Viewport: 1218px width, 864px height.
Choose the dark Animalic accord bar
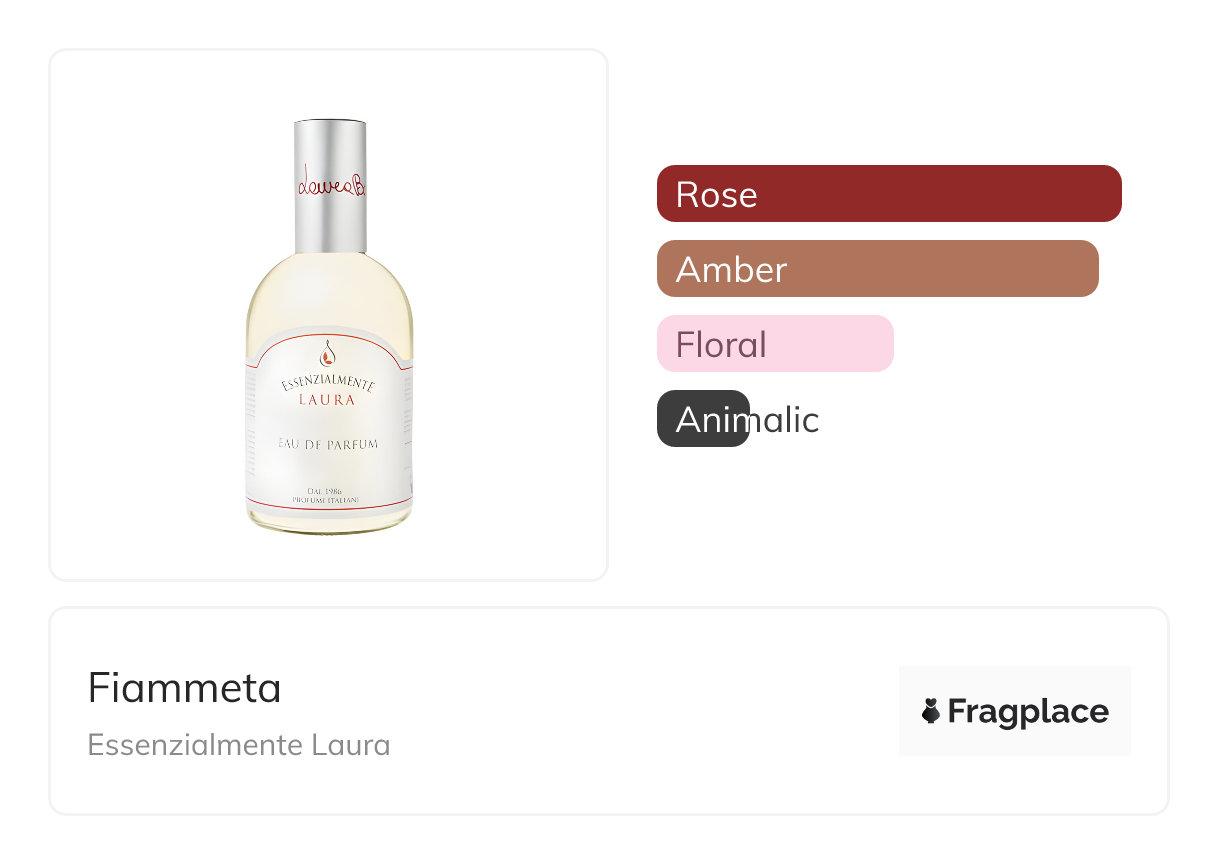point(703,419)
